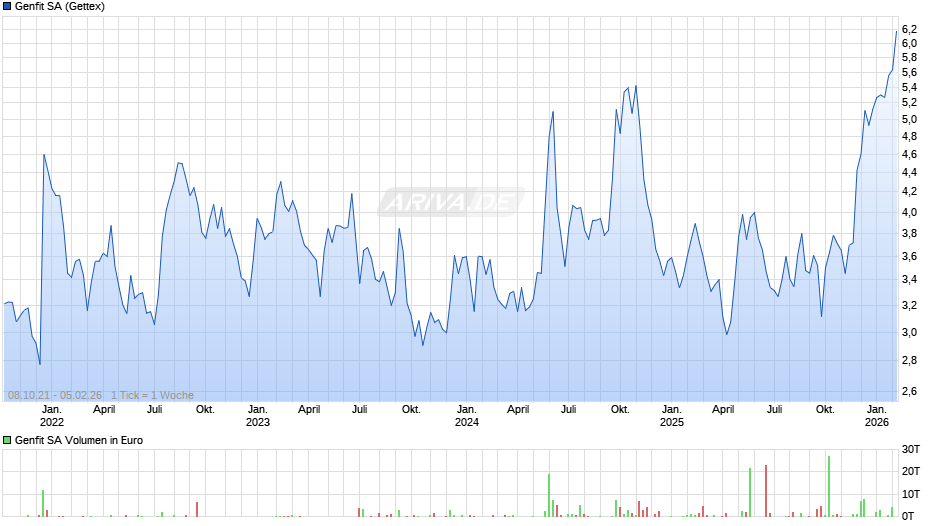Click the 'Jan. 2026' time axis label
This screenshot has height=526, width=940.
click(x=876, y=416)
